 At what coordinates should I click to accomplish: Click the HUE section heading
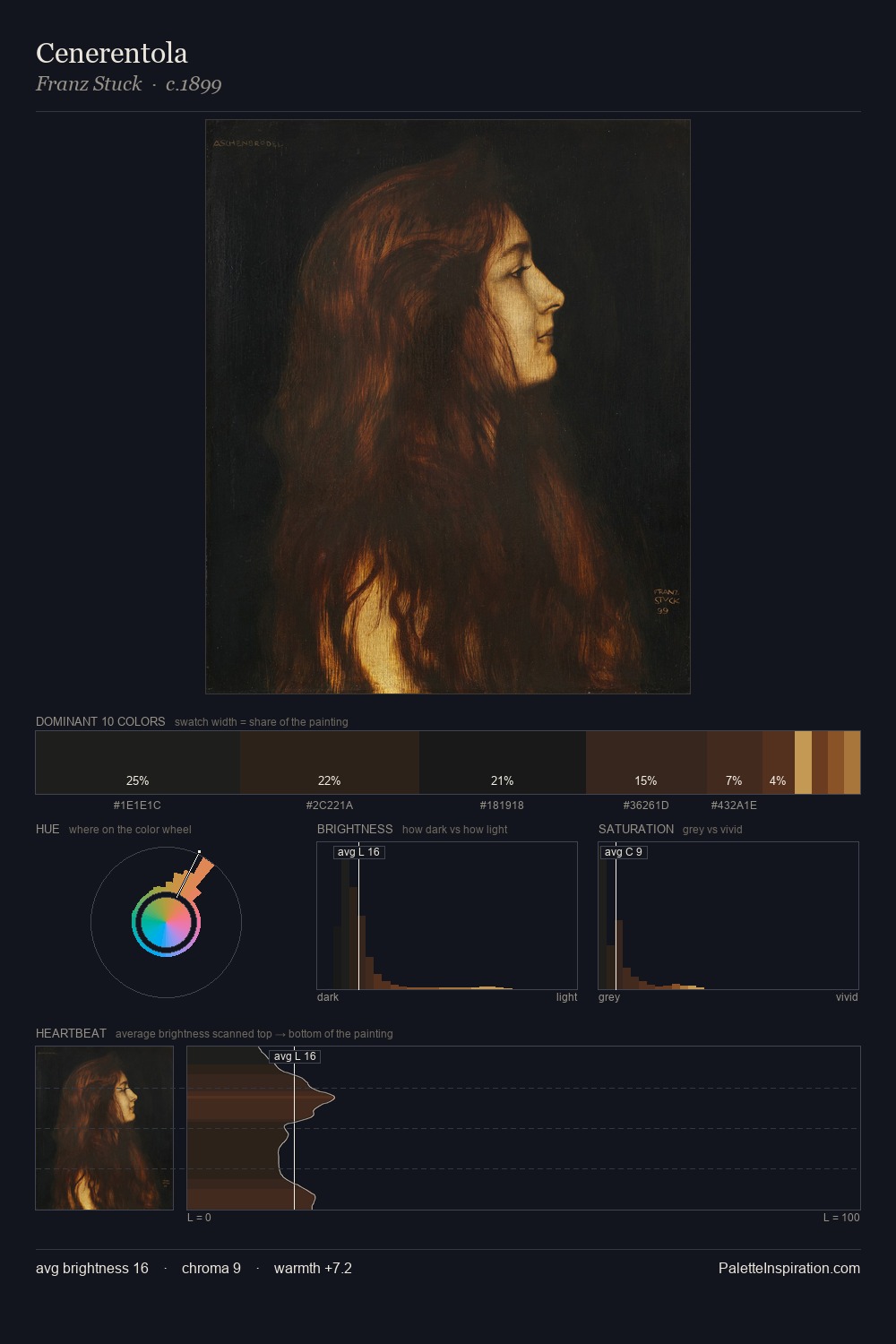(x=47, y=830)
